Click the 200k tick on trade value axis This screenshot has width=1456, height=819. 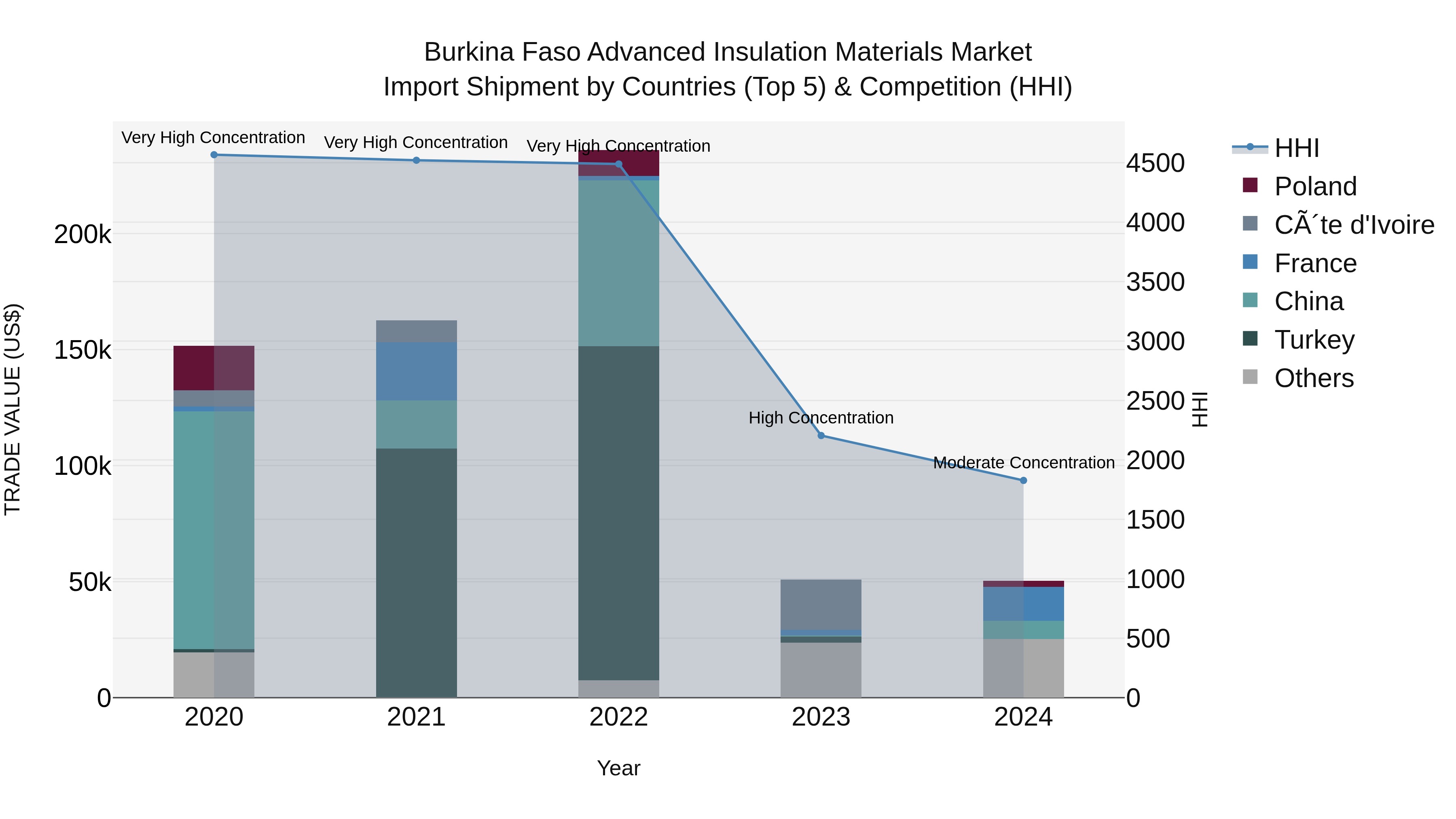click(83, 234)
